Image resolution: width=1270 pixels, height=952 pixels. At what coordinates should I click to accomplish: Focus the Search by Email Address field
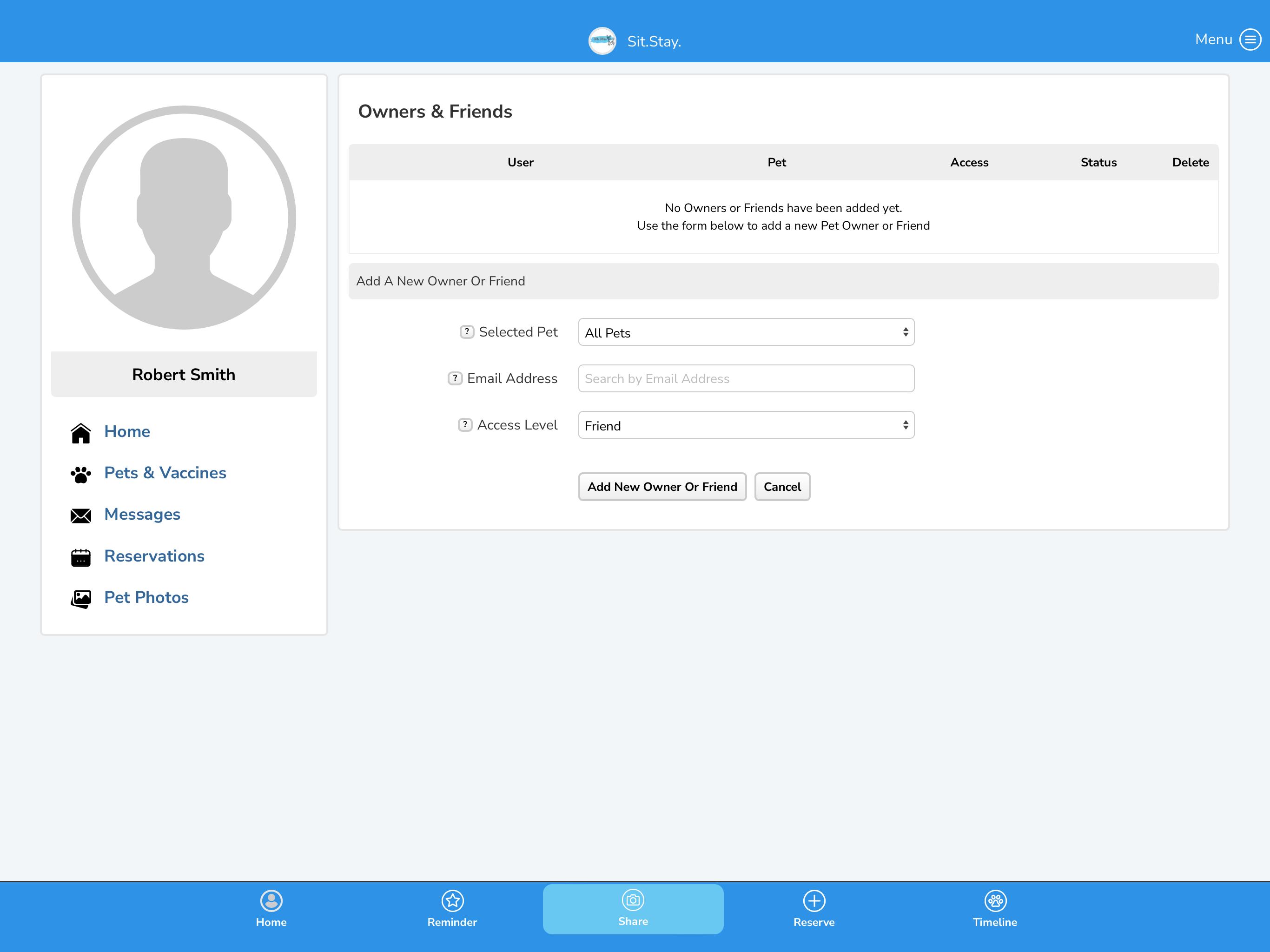746,379
